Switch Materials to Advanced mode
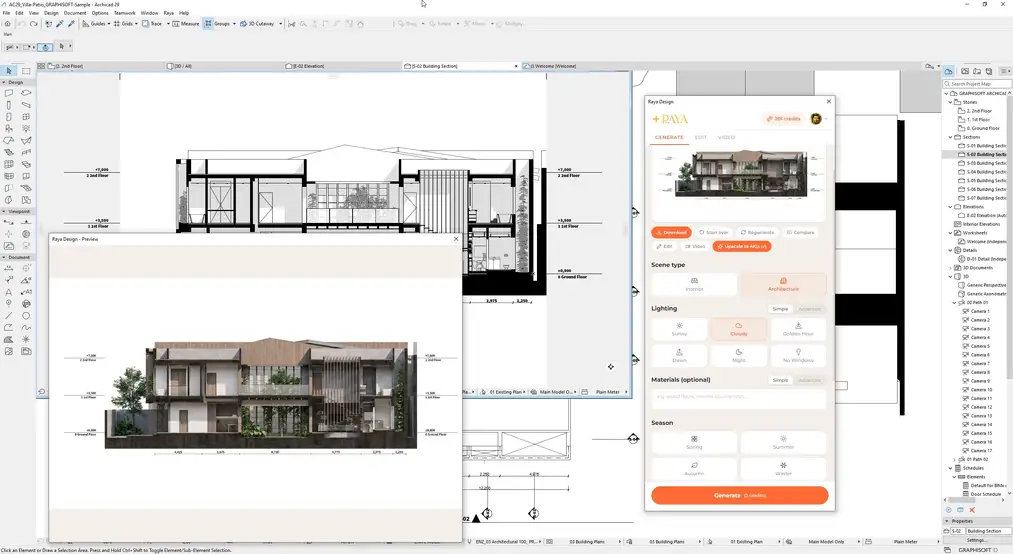This screenshot has width=1013, height=554. pyautogui.click(x=809, y=380)
